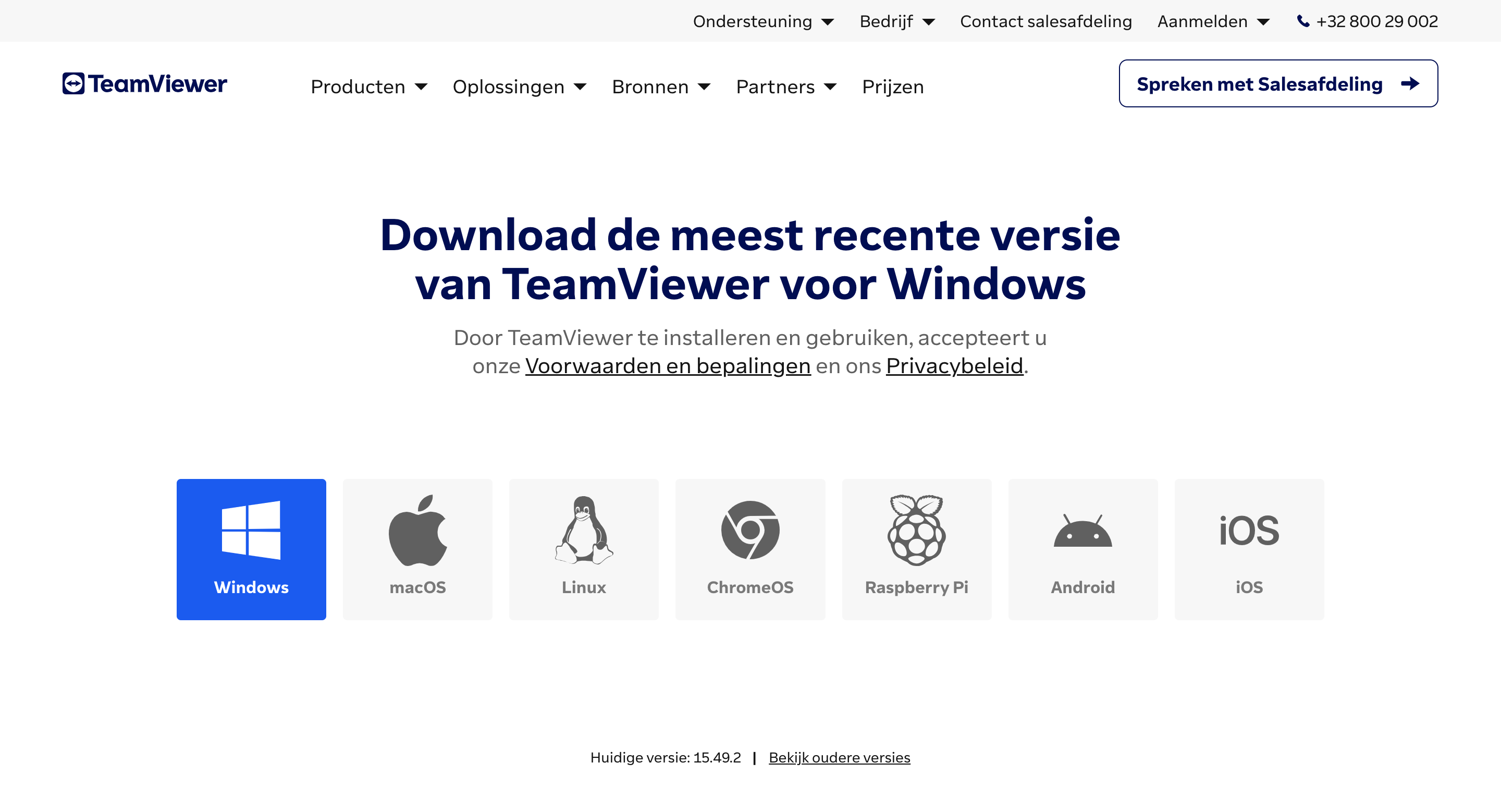Click Spreken met Salesafdeling button
The image size is (1501, 812).
pos(1279,84)
